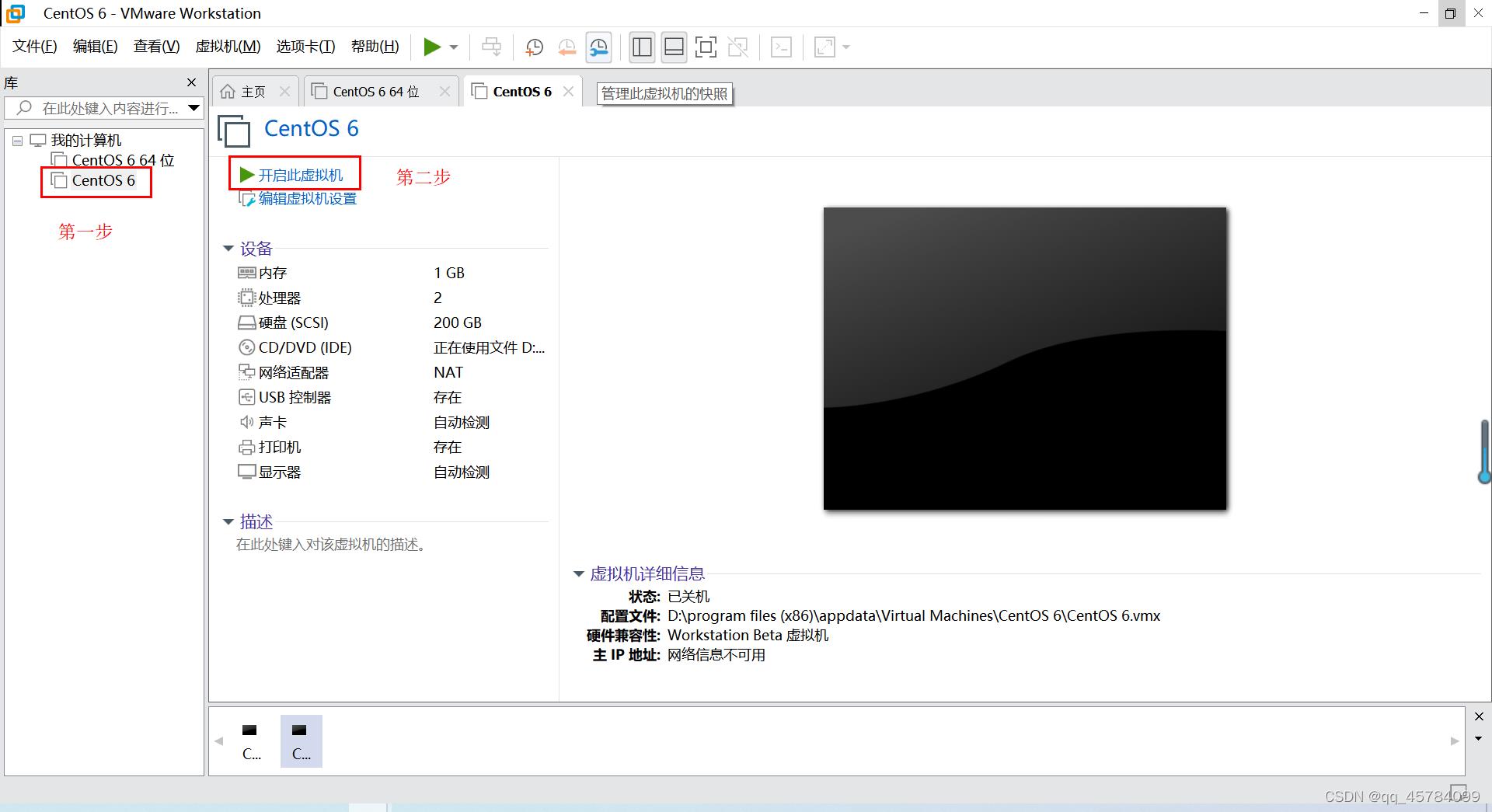Open the 帮助(H) menu
This screenshot has width=1492, height=812.
[375, 47]
